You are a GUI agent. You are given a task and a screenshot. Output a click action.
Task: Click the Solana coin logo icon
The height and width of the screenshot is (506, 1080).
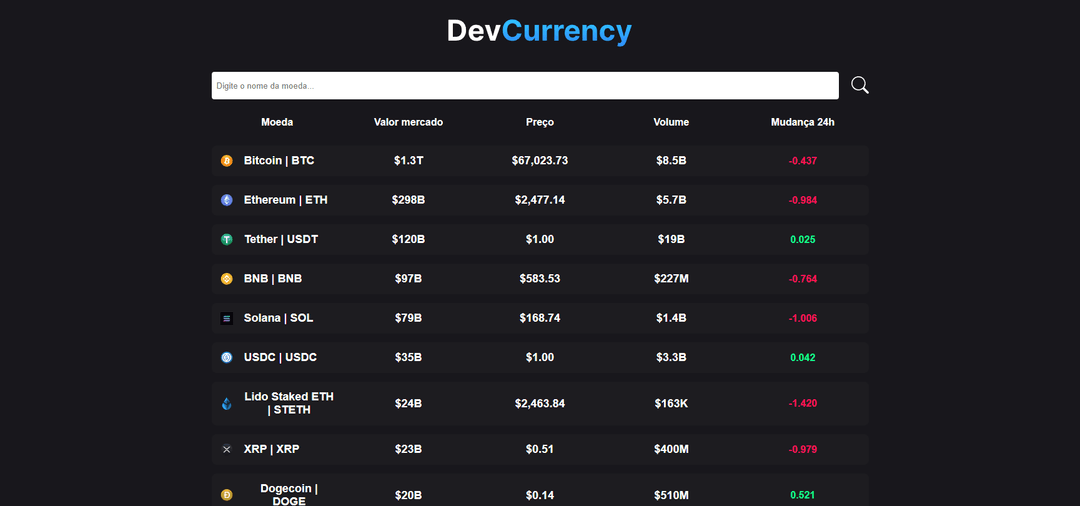point(227,319)
